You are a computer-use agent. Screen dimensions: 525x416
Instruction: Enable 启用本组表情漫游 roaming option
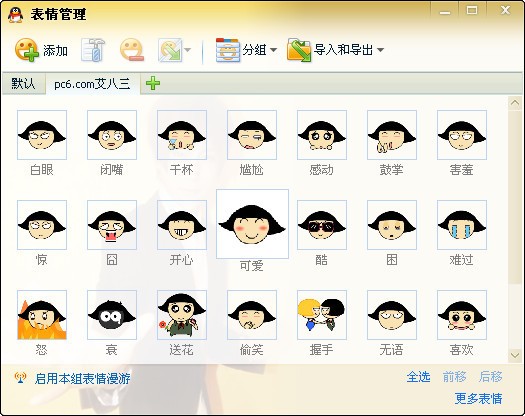(82, 378)
